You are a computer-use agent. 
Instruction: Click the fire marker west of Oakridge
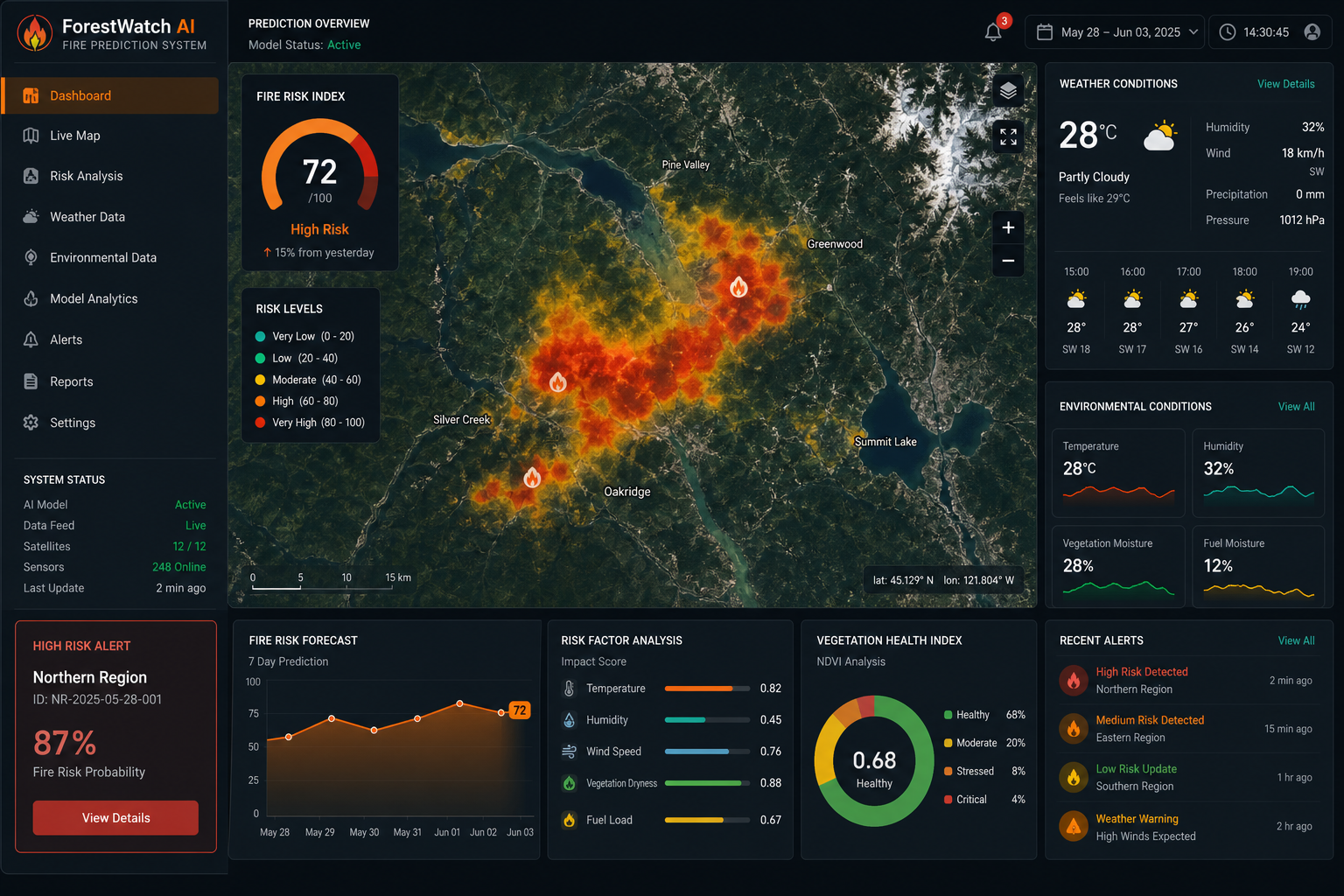pos(532,477)
